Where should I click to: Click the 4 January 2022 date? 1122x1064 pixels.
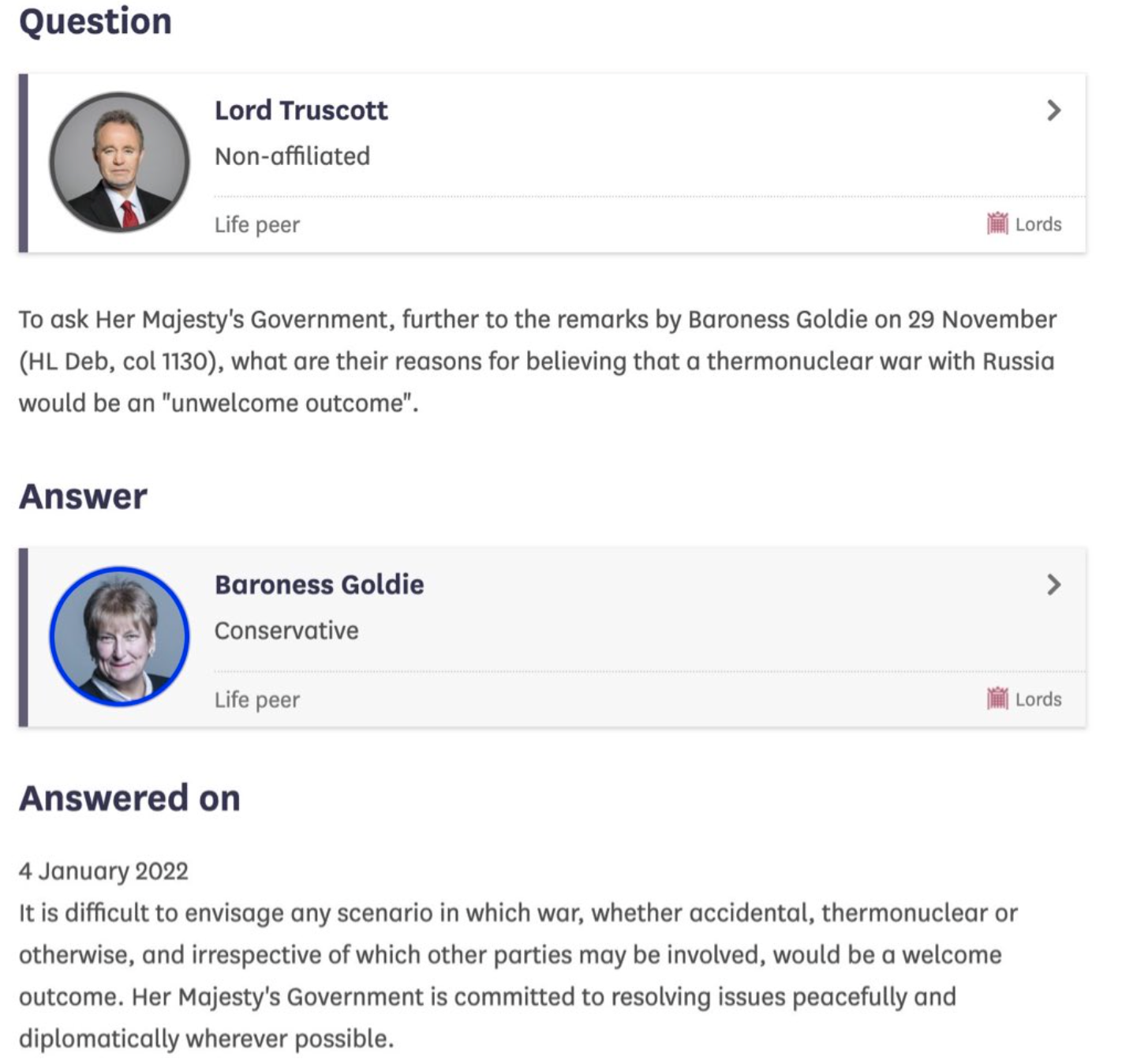103,871
